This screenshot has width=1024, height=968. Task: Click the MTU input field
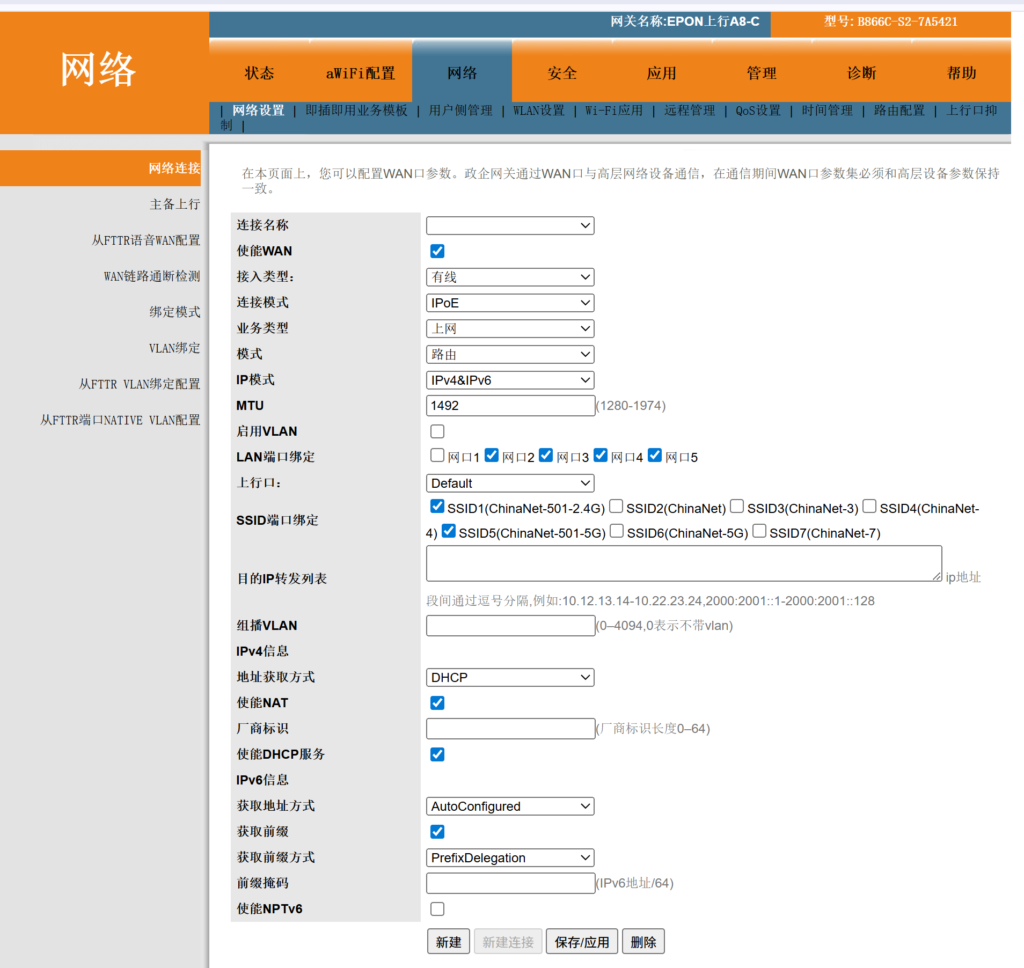[510, 406]
